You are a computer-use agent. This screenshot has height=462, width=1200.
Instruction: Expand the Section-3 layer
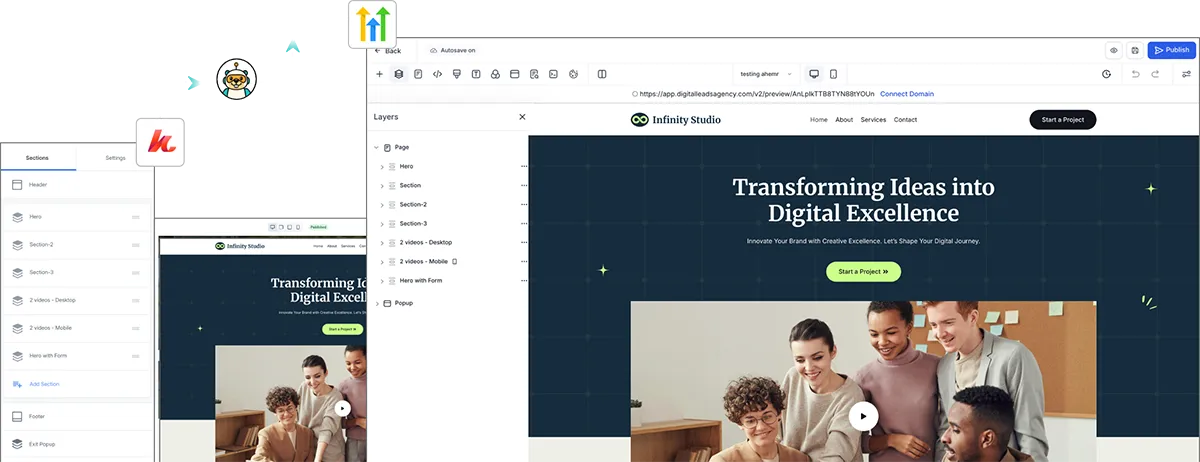pyautogui.click(x=382, y=223)
